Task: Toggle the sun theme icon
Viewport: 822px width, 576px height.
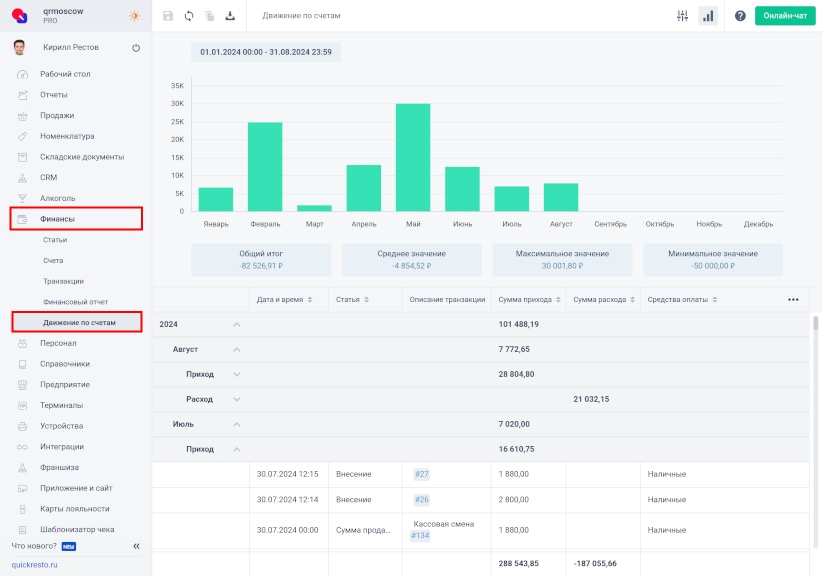Action: [x=135, y=16]
